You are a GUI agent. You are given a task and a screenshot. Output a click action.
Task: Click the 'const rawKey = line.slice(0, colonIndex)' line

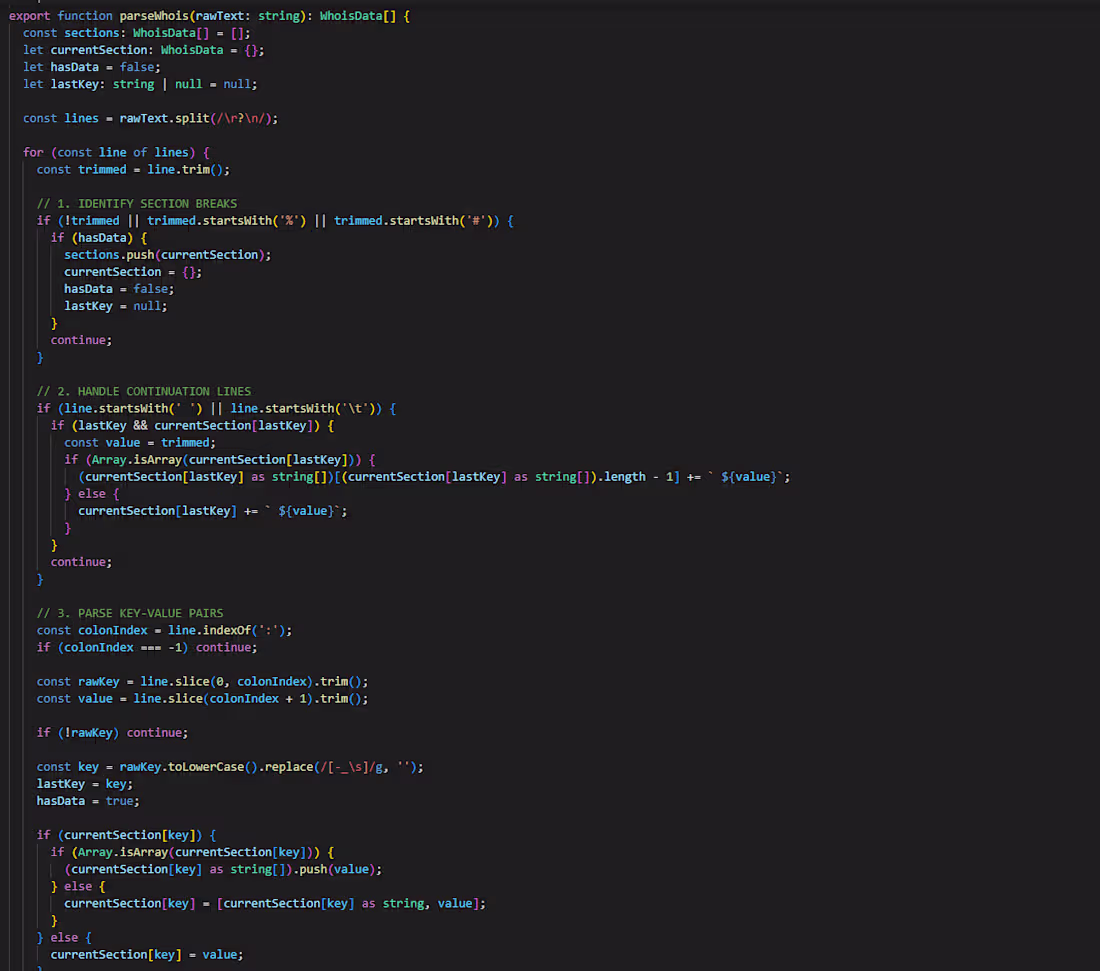coord(202,681)
